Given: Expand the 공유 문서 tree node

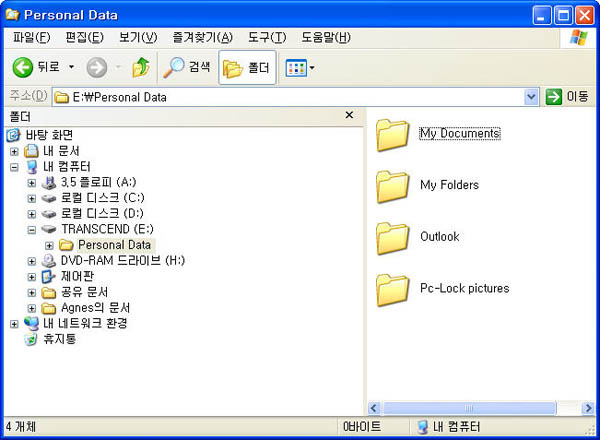Looking at the screenshot, I should pos(32,293).
